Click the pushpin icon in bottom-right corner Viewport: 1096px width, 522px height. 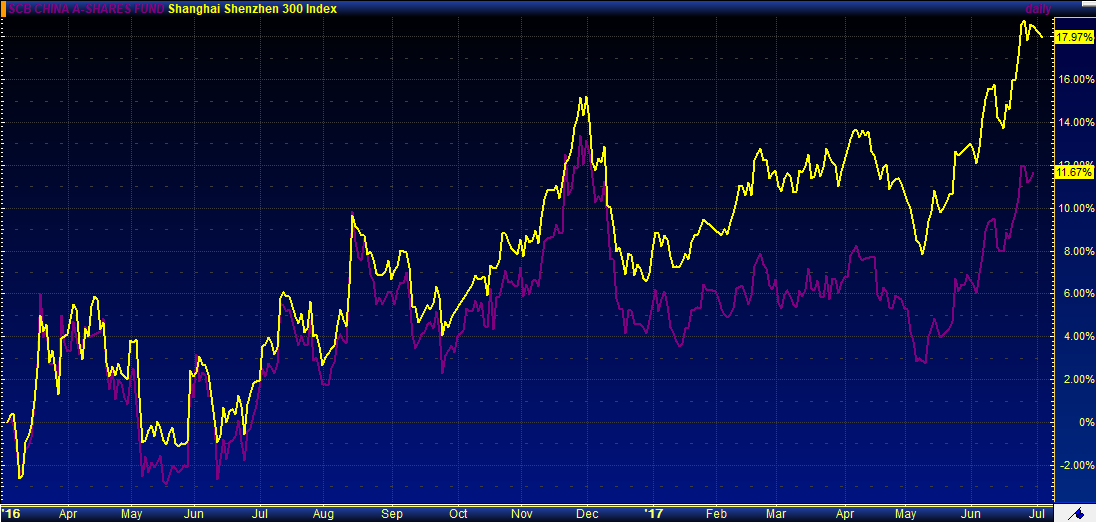pyautogui.click(x=1076, y=513)
